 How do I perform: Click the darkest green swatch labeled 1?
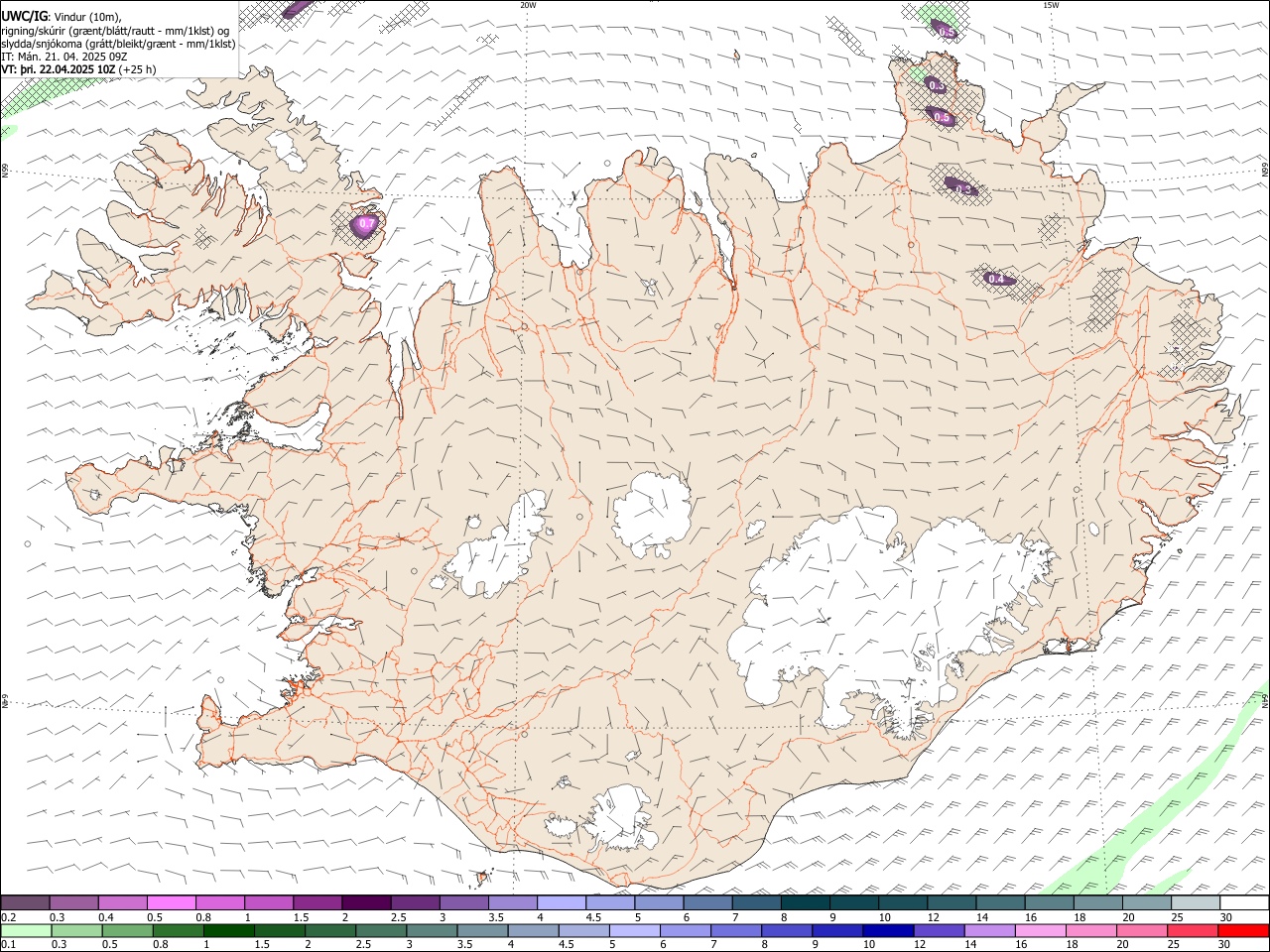tap(228, 930)
